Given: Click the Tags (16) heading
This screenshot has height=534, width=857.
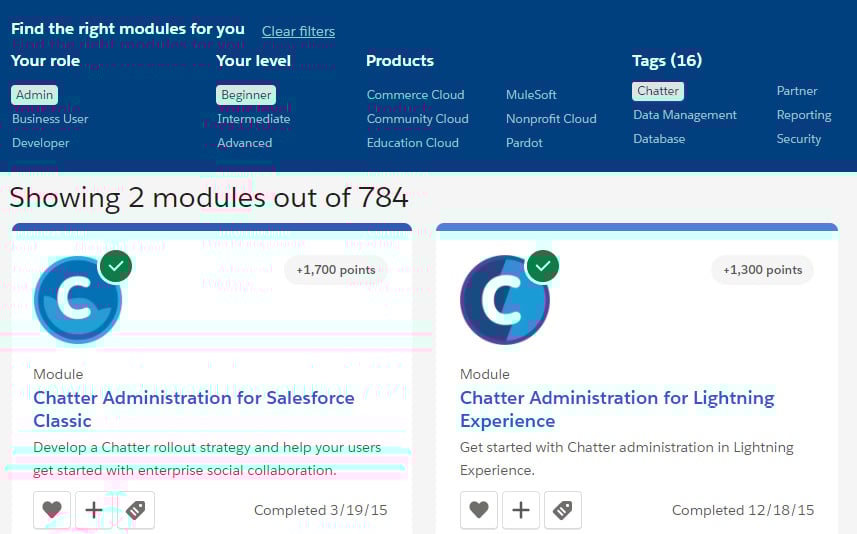Looking at the screenshot, I should pos(667,61).
